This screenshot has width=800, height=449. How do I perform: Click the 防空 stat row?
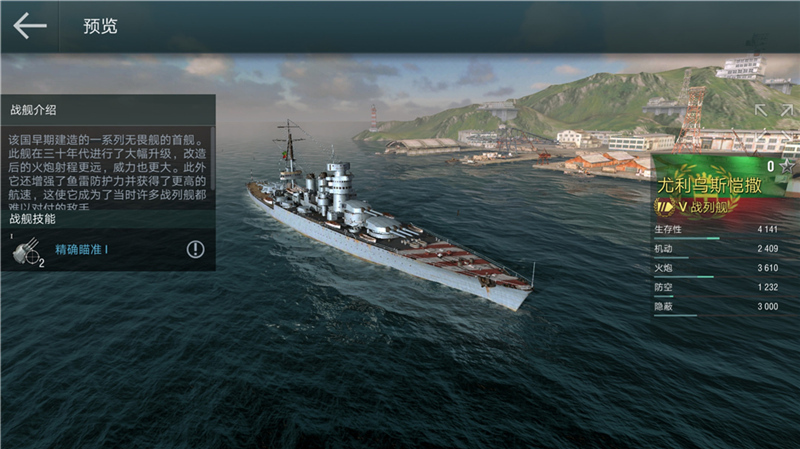pos(716,288)
